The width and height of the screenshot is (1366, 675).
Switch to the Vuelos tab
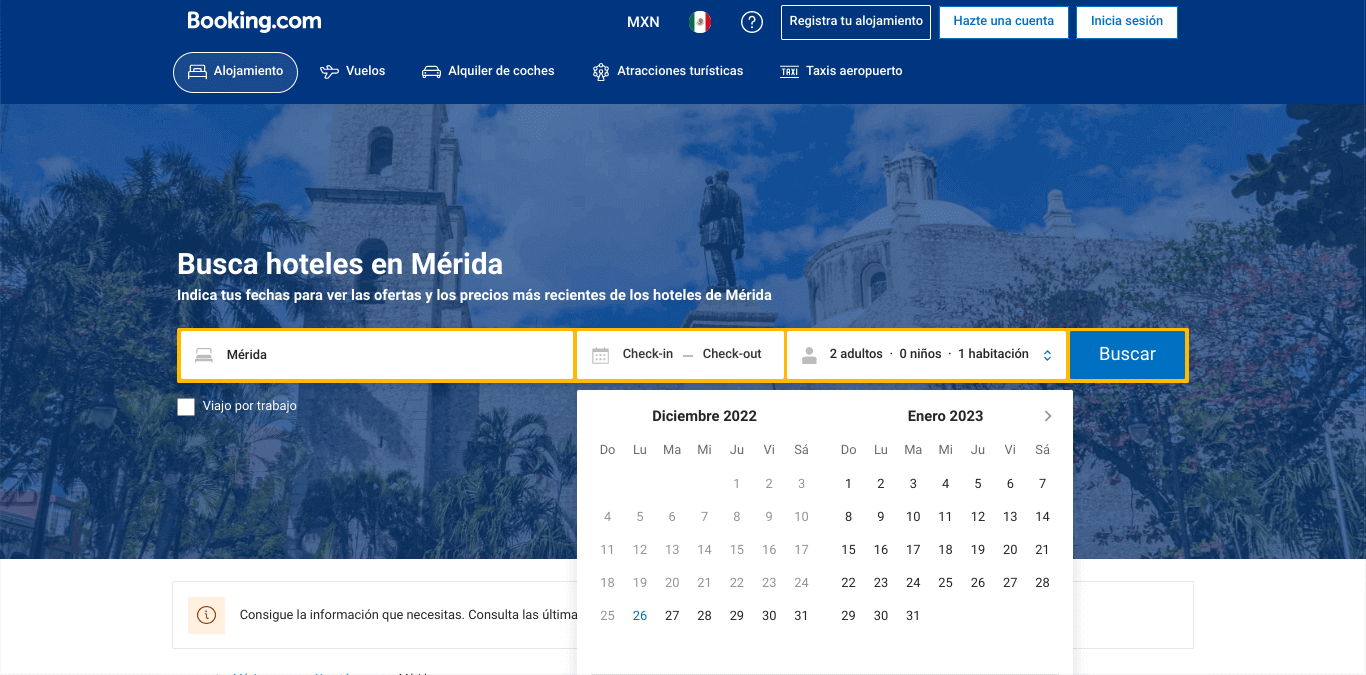point(352,71)
